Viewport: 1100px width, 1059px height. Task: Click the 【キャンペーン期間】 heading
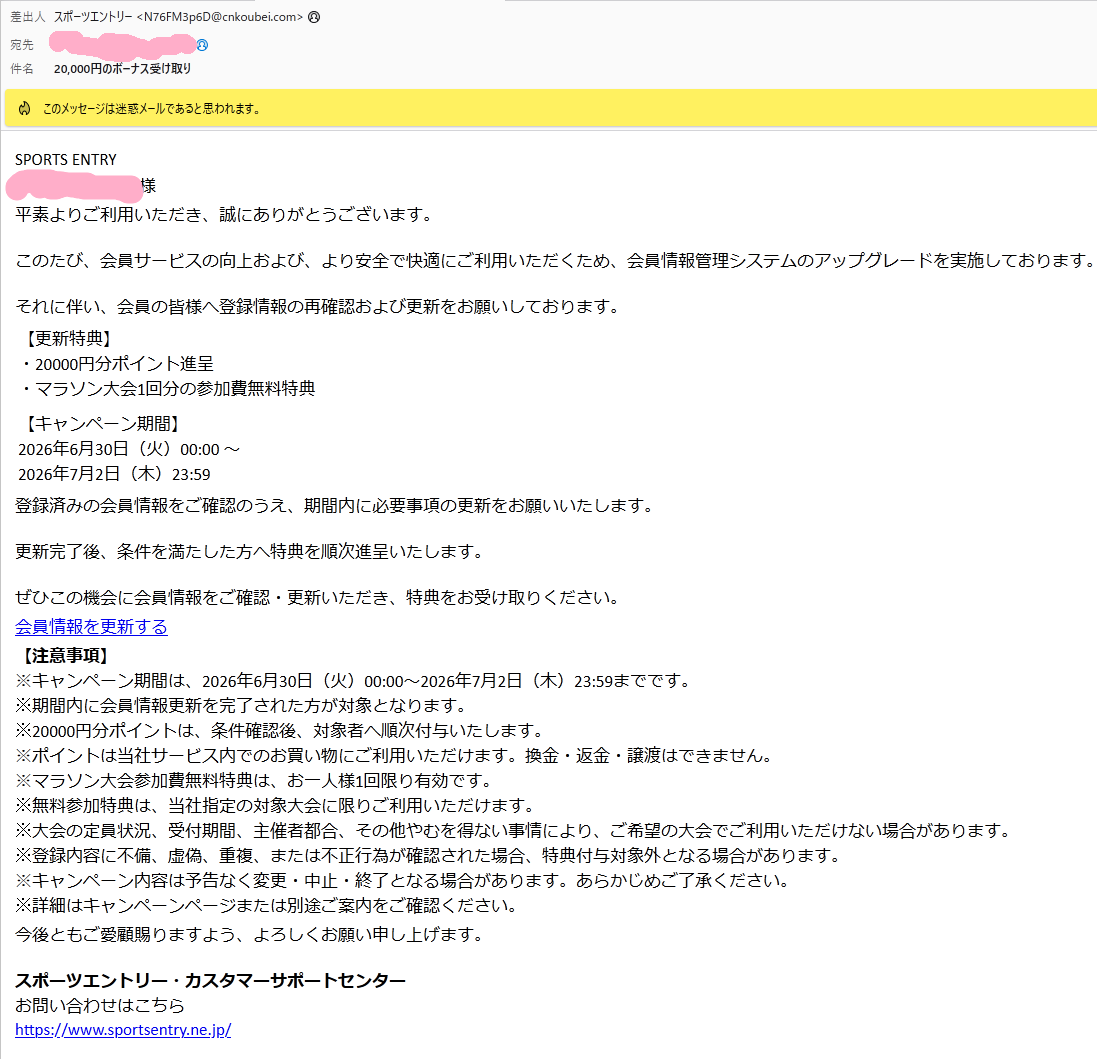point(102,424)
